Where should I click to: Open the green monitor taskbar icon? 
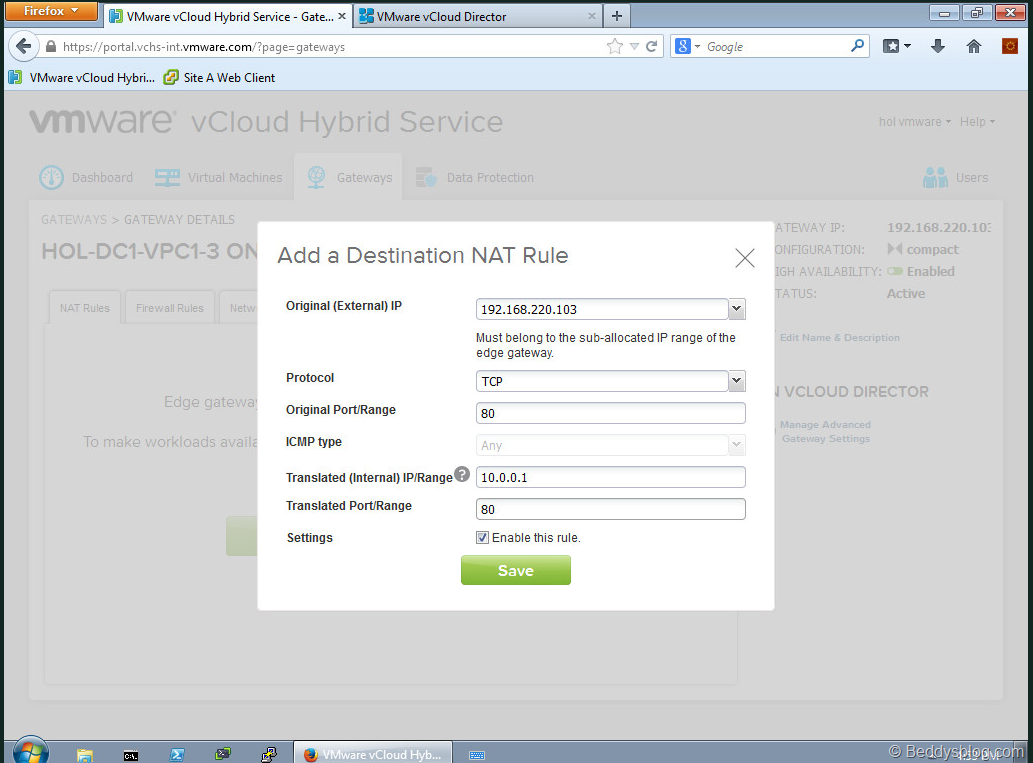coord(223,754)
